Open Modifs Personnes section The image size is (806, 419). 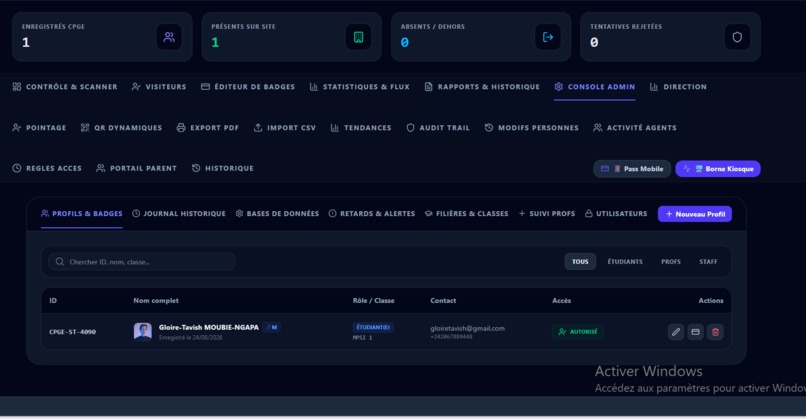tap(532, 127)
